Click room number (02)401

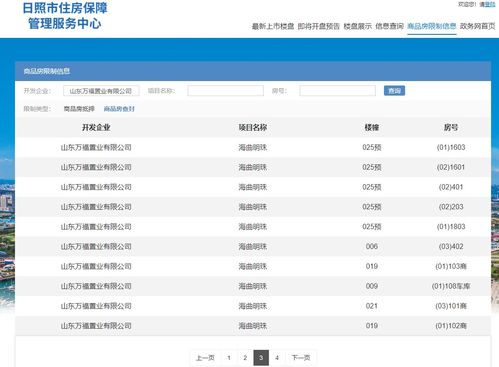tap(451, 187)
